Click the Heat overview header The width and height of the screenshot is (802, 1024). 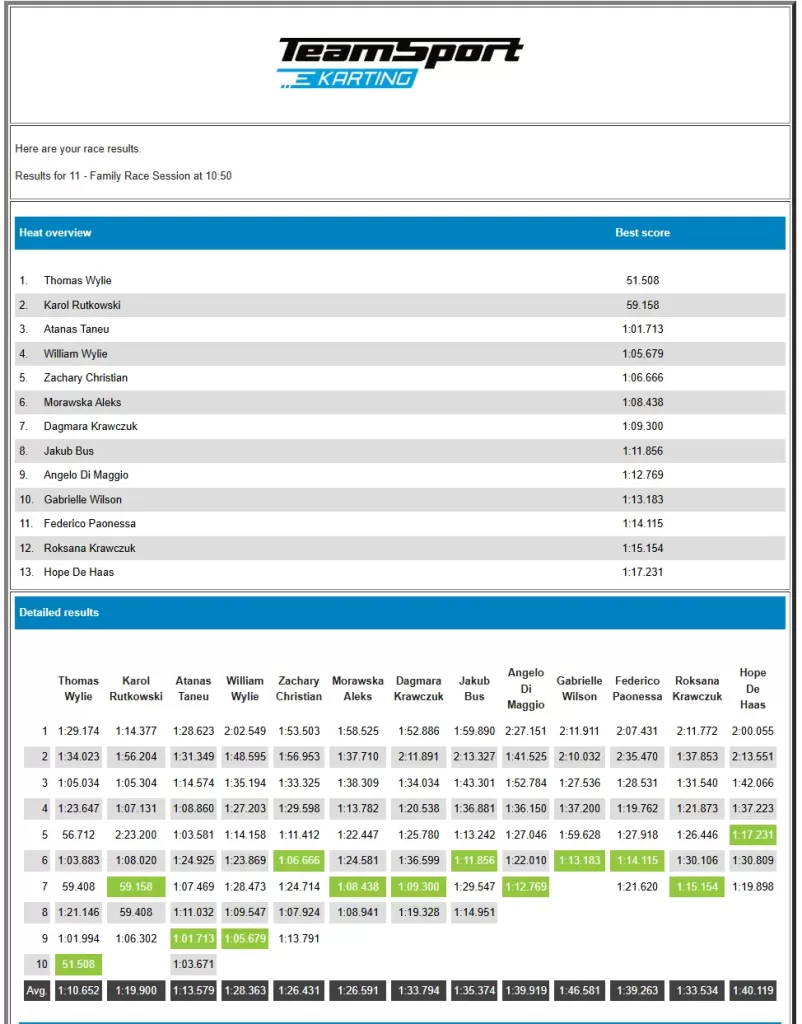(x=56, y=233)
